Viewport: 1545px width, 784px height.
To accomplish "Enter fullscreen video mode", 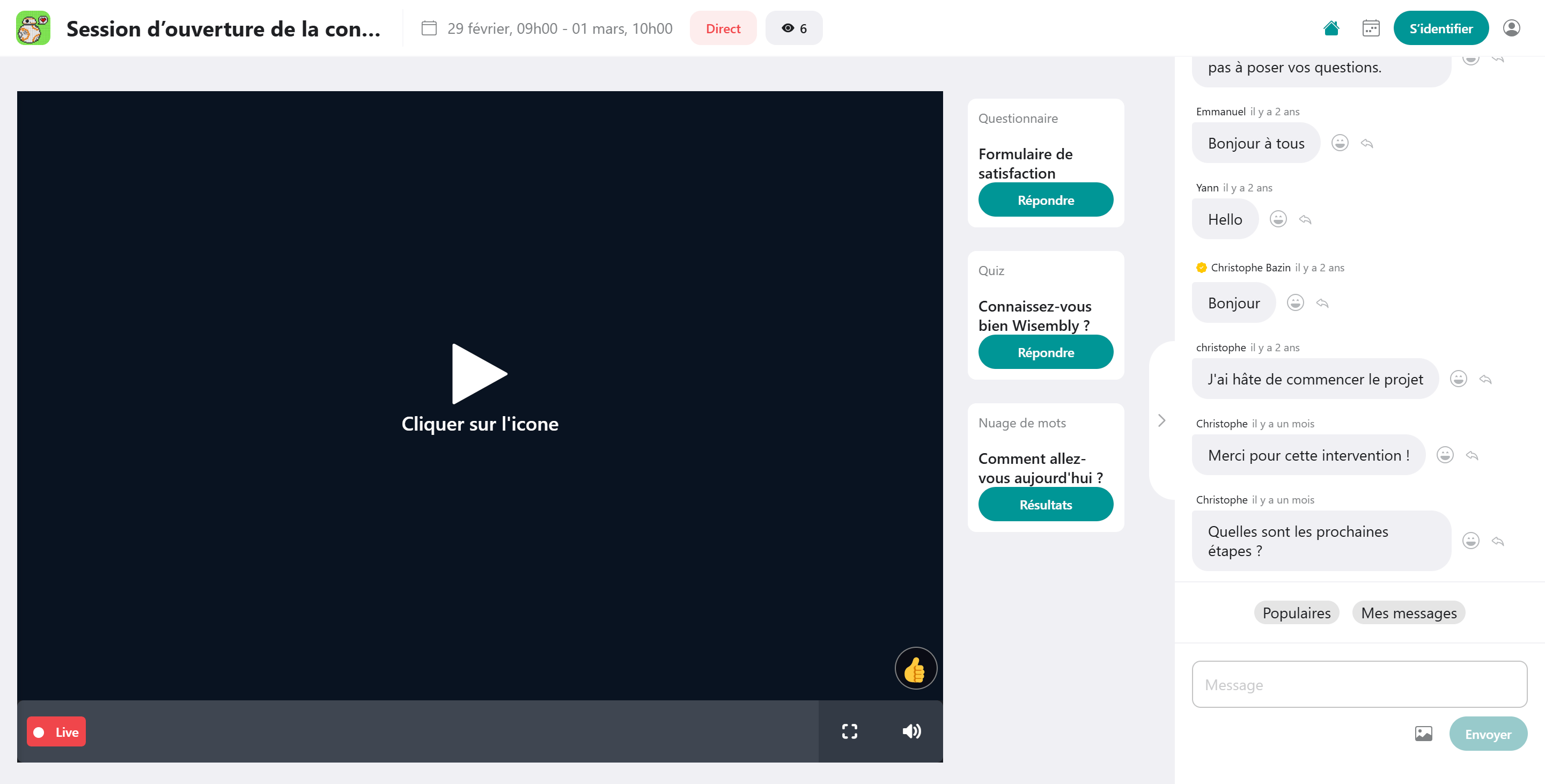I will point(849,731).
